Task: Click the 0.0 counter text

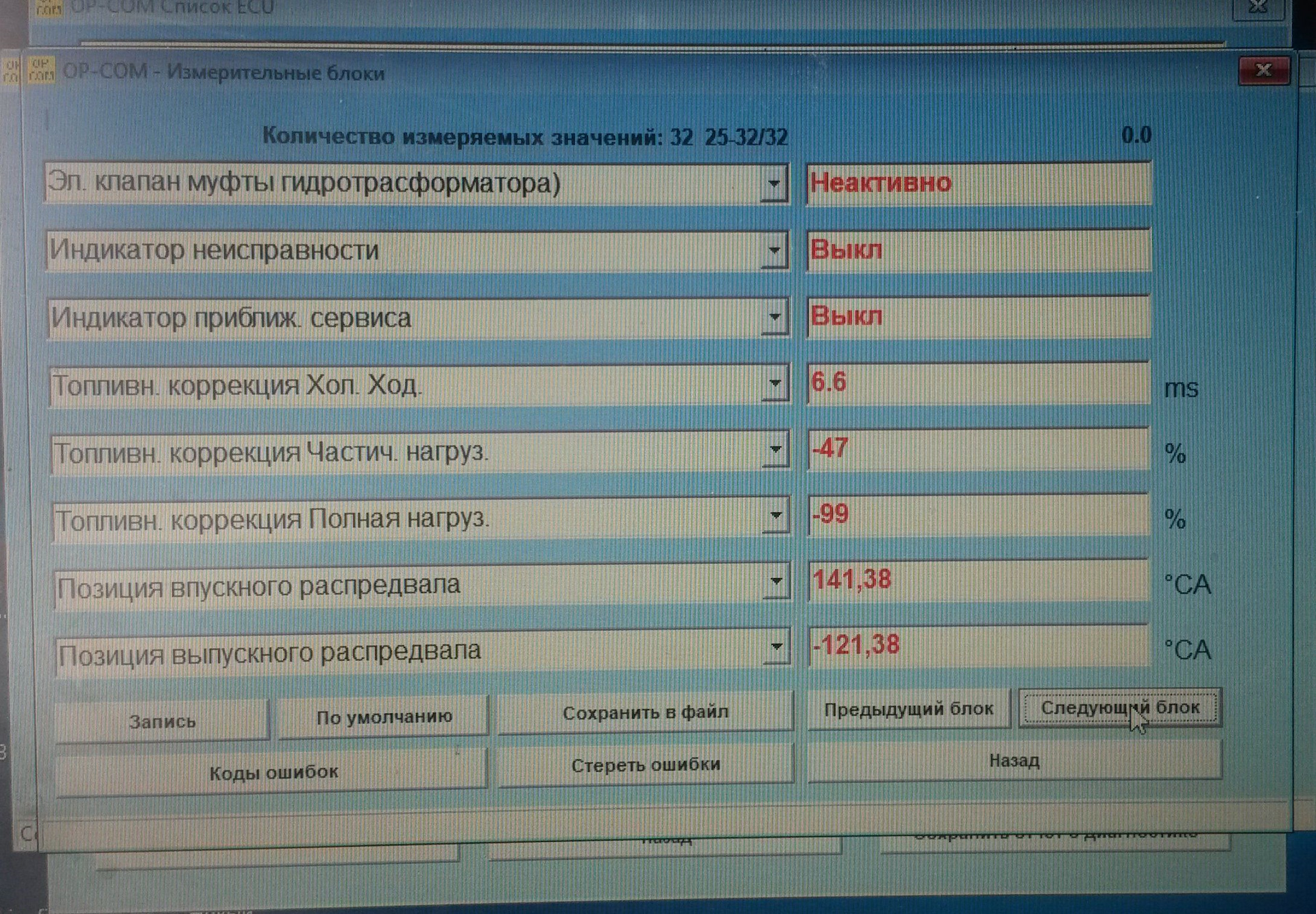Action: coord(1136,135)
